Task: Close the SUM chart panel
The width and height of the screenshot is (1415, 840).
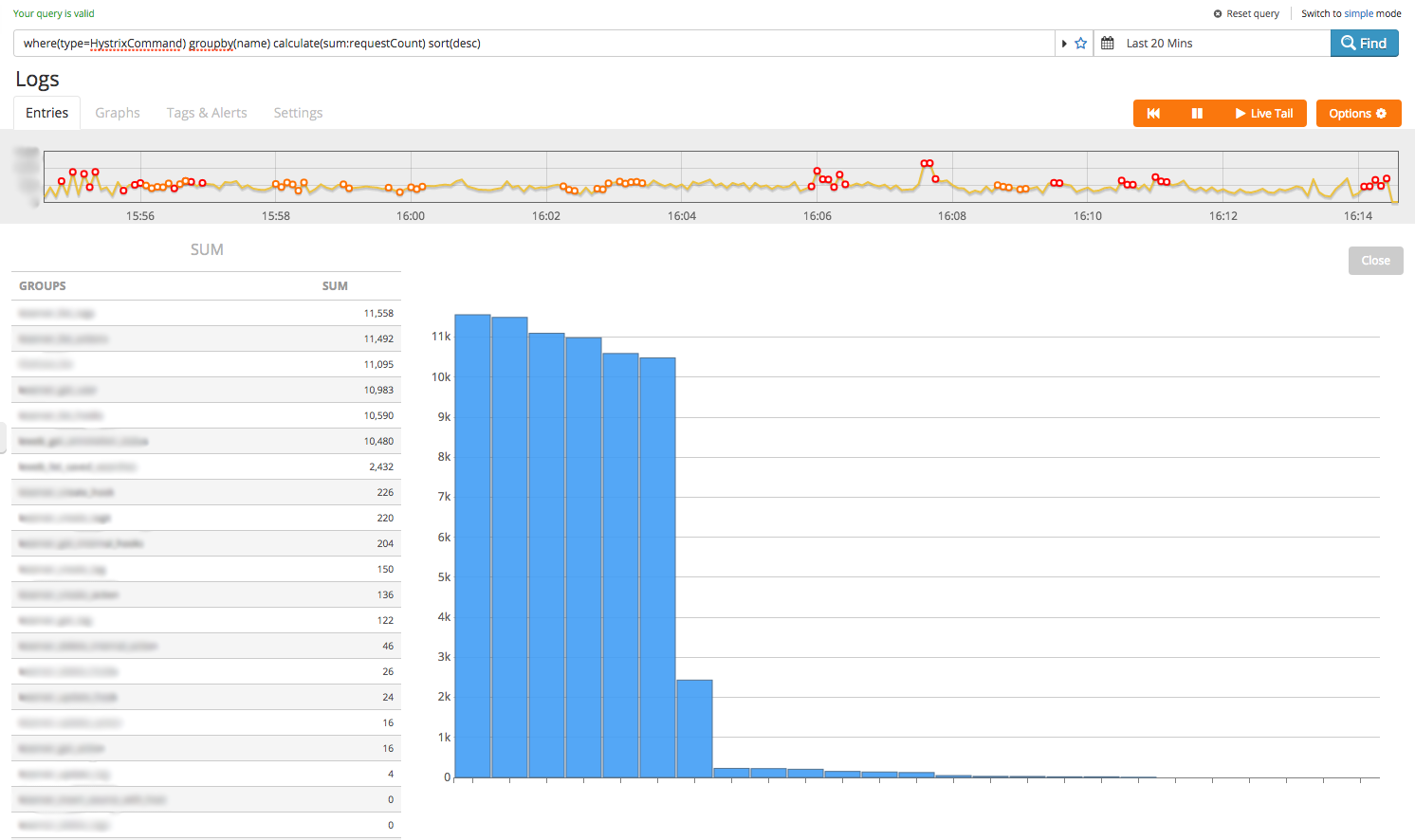Action: coord(1375,261)
